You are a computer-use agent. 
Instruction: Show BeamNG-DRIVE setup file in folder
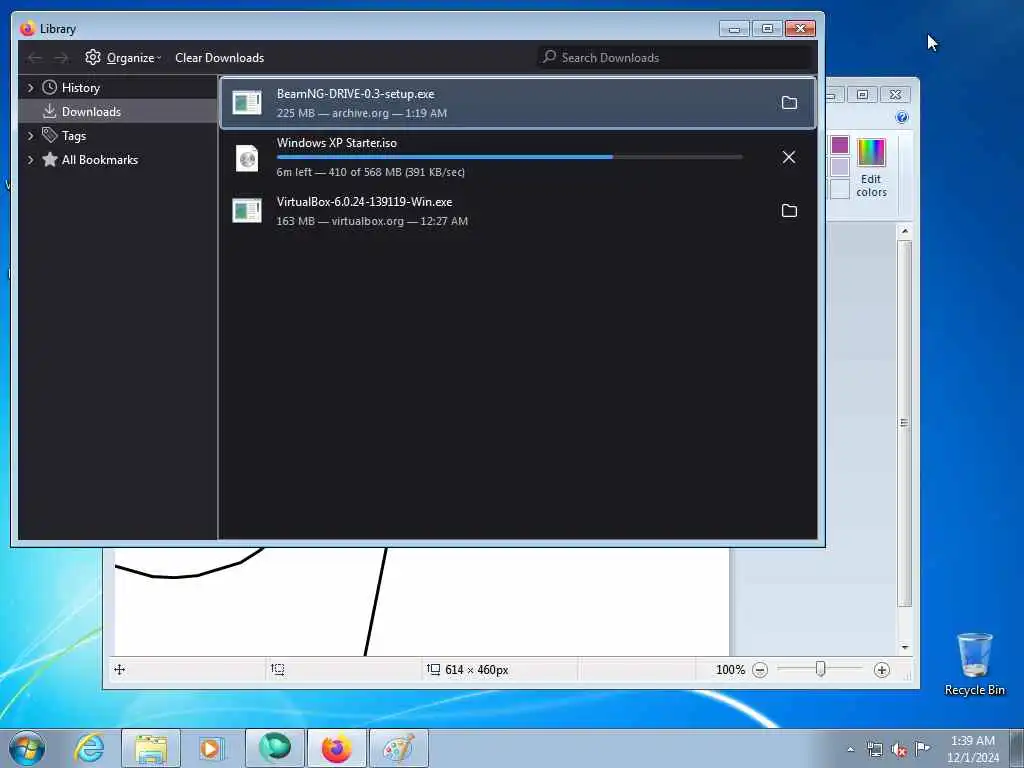pyautogui.click(x=789, y=103)
